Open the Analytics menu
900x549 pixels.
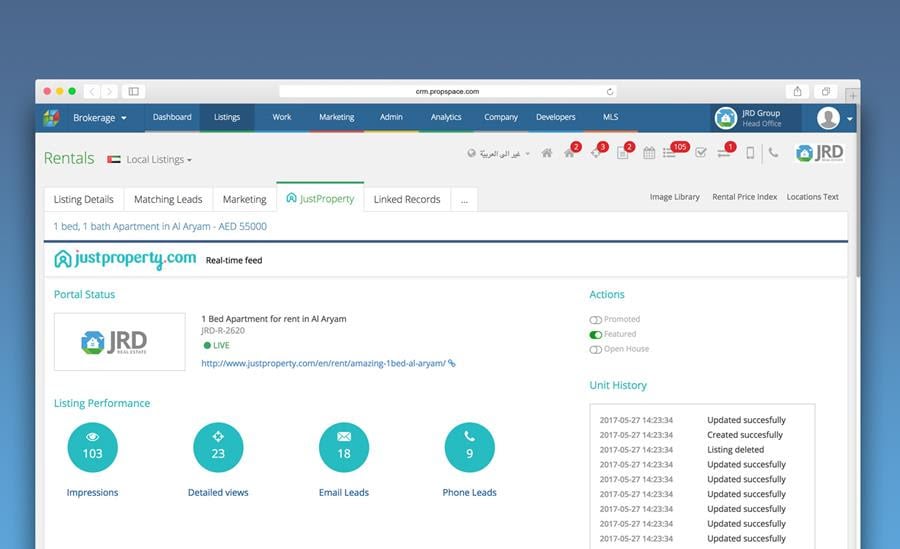(446, 117)
